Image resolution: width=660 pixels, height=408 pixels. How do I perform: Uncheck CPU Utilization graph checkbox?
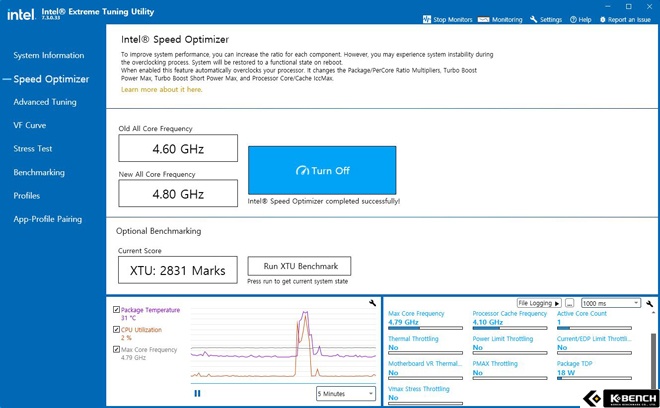coord(117,329)
